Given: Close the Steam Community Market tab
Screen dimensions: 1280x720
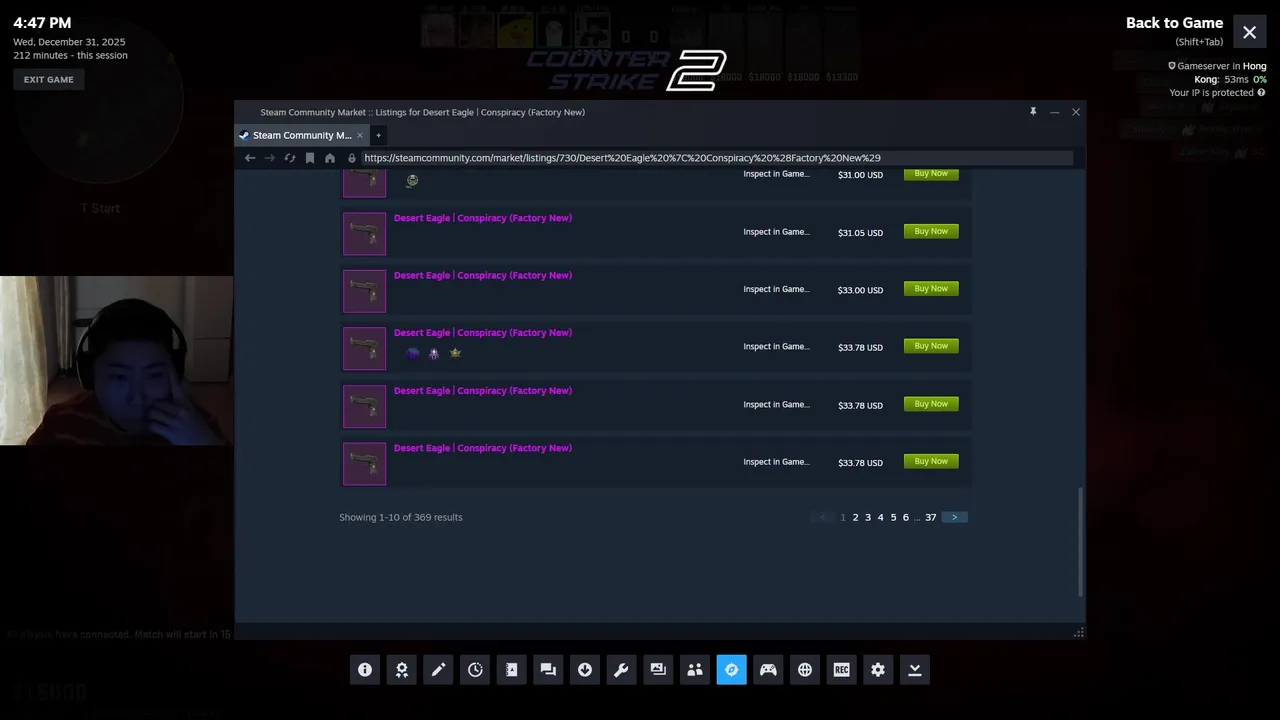Looking at the screenshot, I should pyautogui.click(x=360, y=135).
